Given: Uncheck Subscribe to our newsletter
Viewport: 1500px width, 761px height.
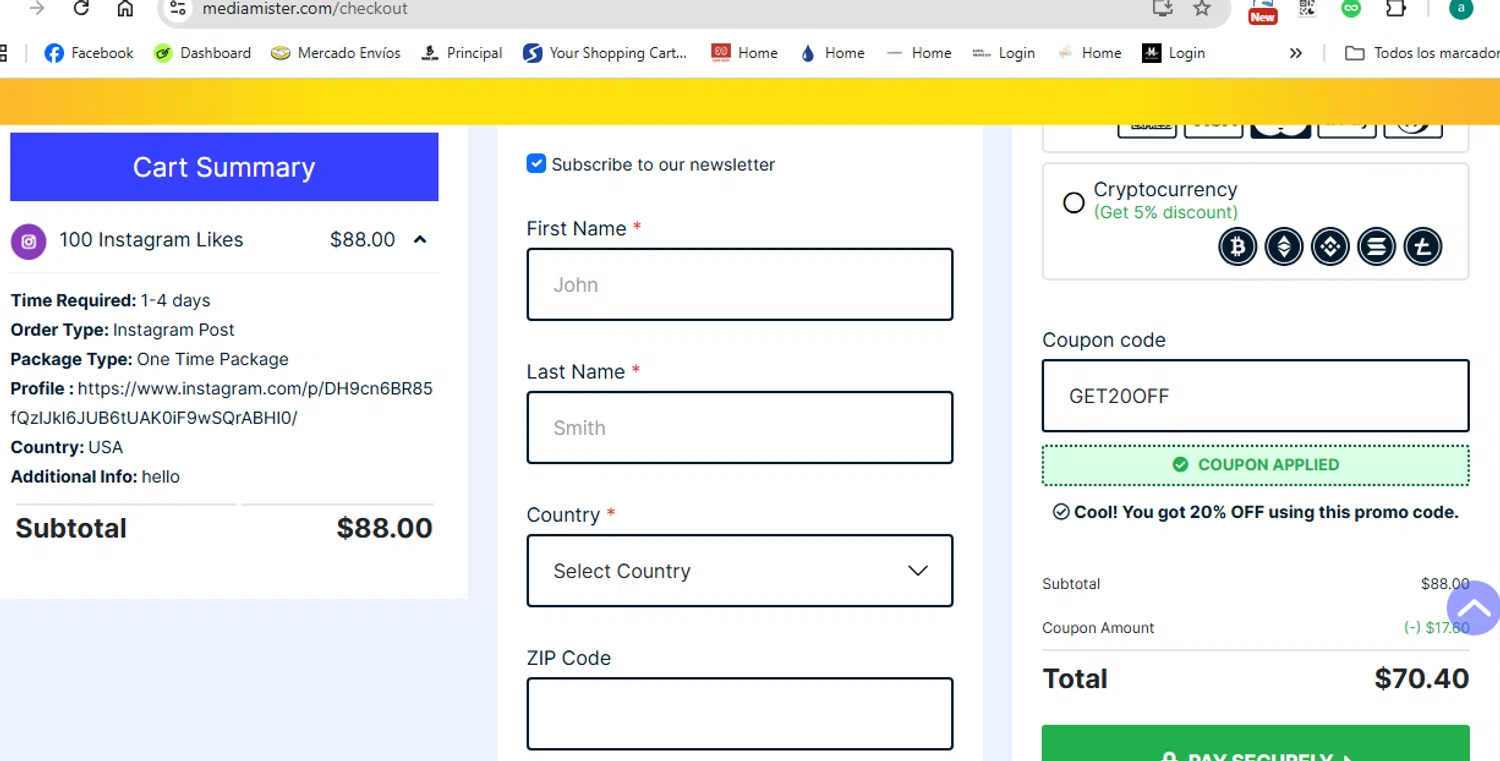Looking at the screenshot, I should click(x=536, y=163).
